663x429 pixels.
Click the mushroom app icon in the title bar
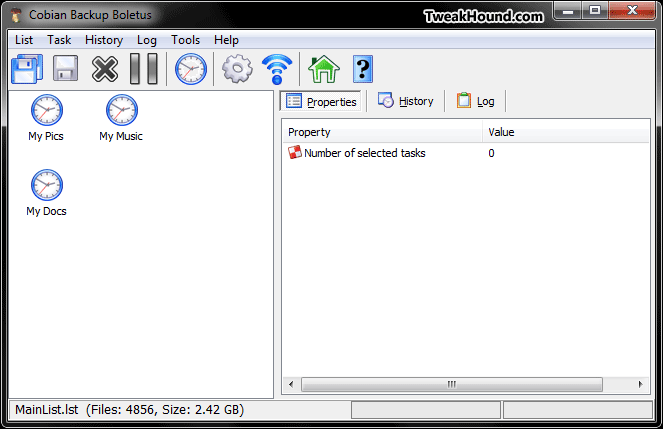pos(16,15)
